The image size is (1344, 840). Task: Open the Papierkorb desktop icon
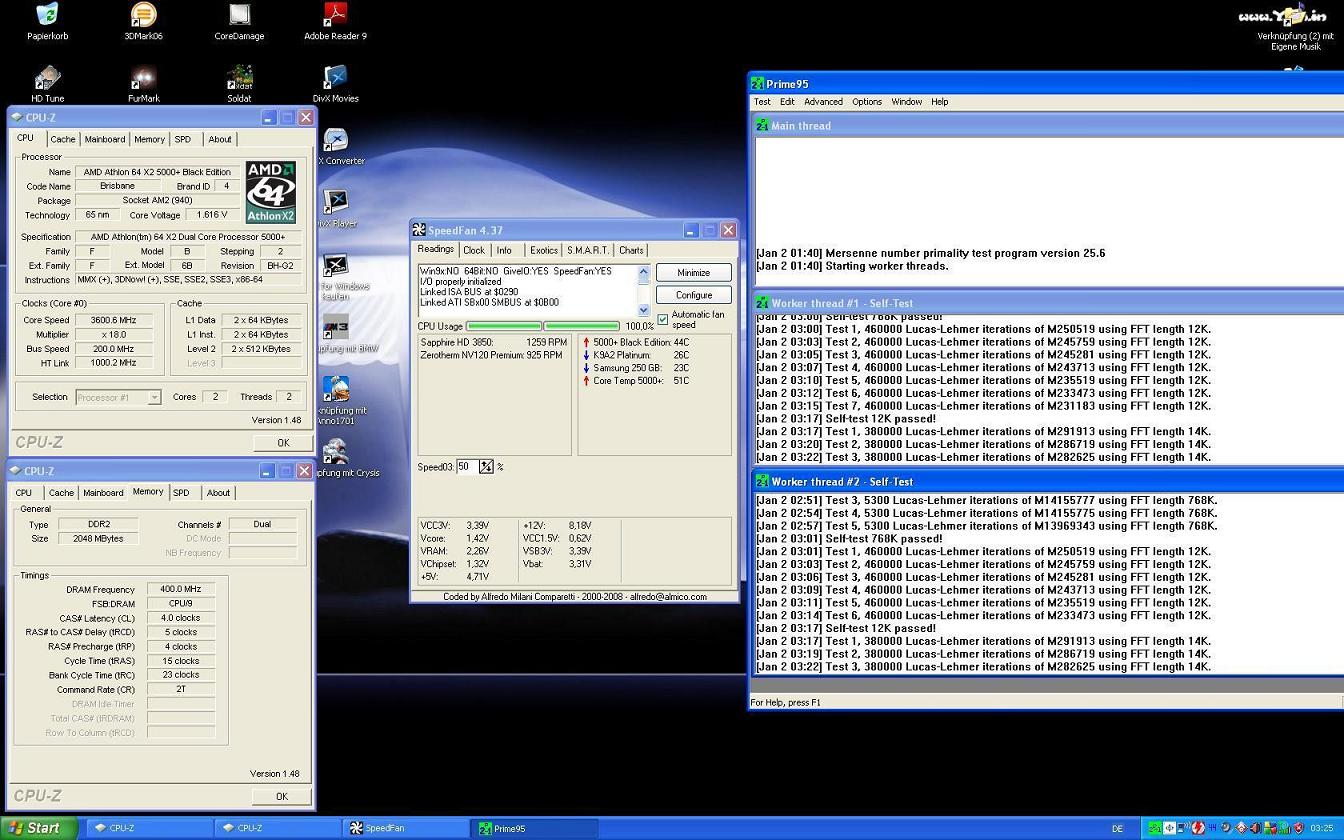[47, 15]
